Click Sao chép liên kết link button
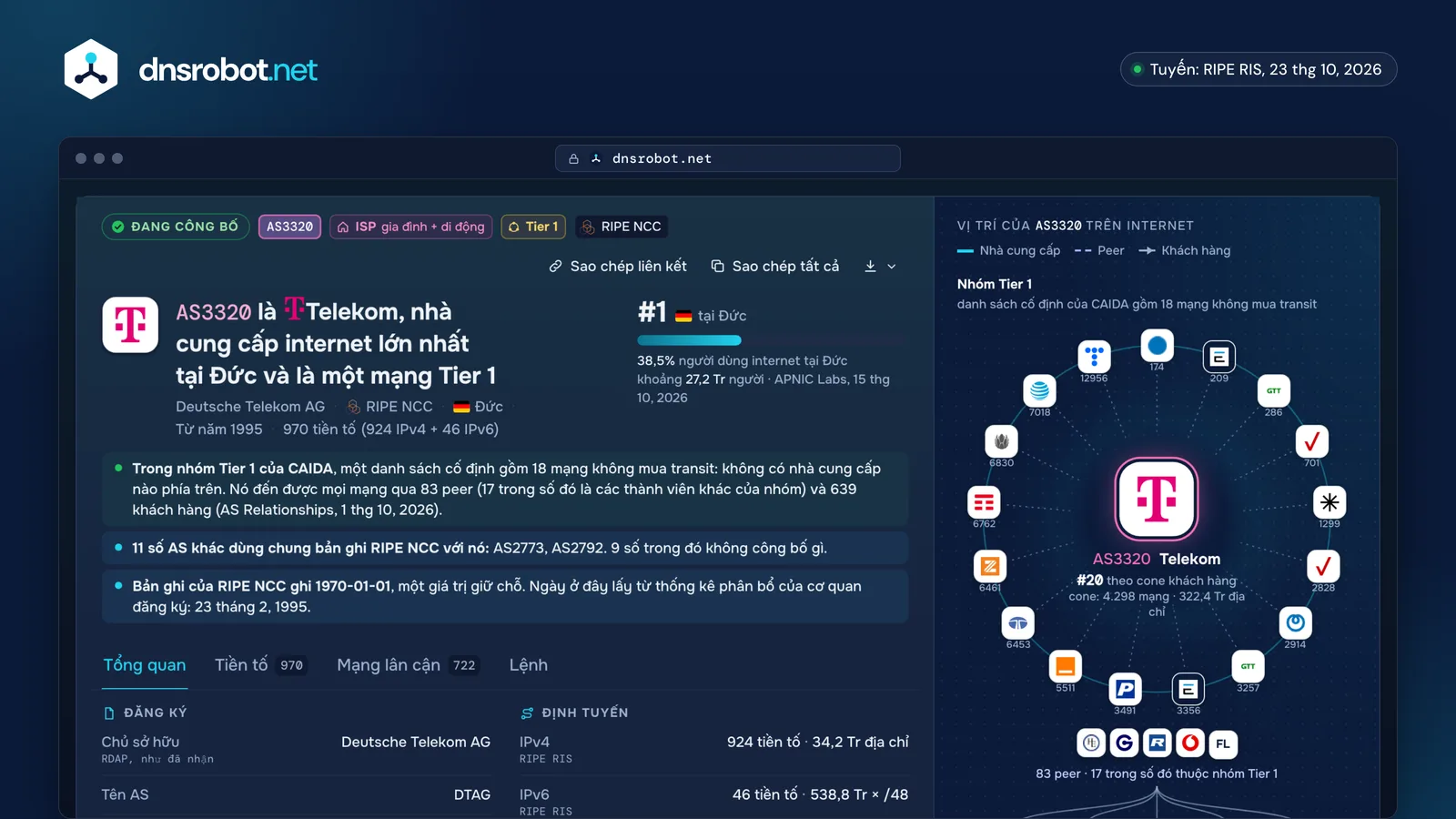The image size is (1456, 819). click(618, 266)
